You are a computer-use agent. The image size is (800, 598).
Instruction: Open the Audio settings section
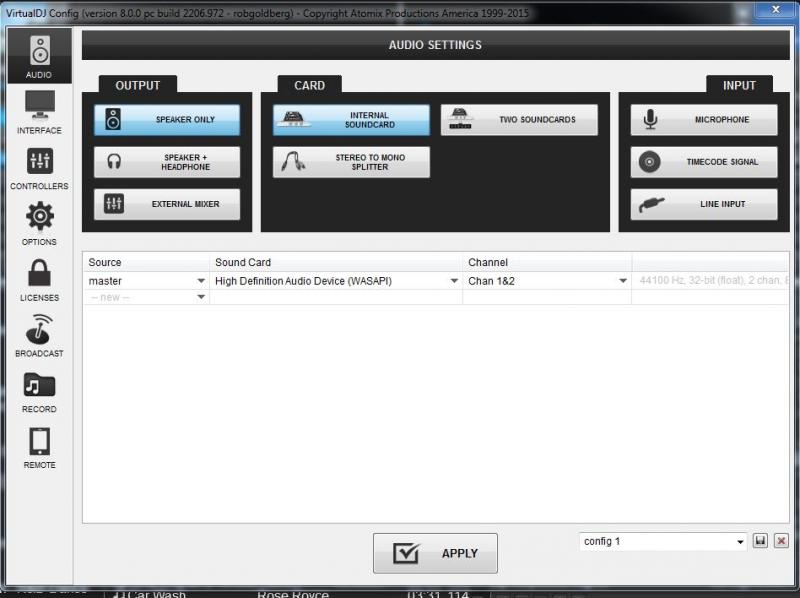39,56
